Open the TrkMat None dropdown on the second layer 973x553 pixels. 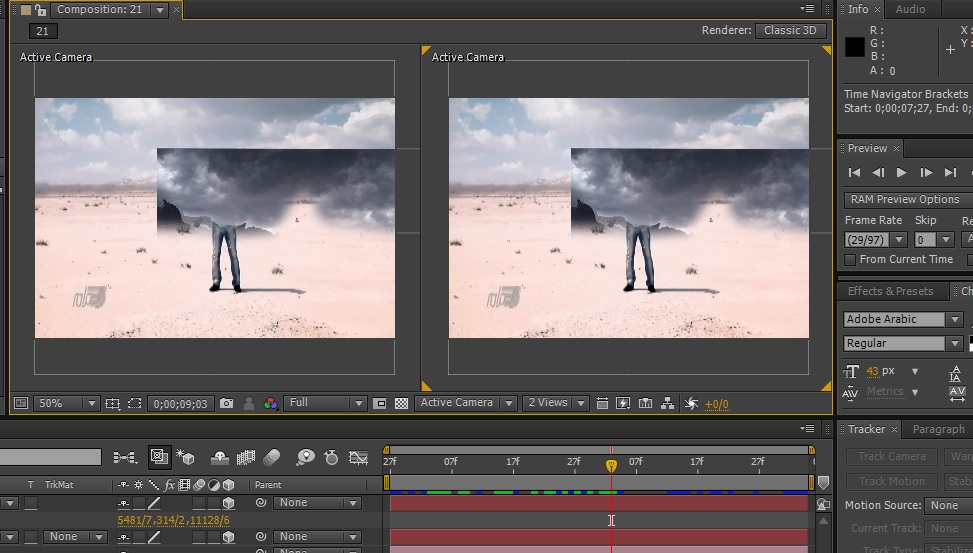point(74,537)
